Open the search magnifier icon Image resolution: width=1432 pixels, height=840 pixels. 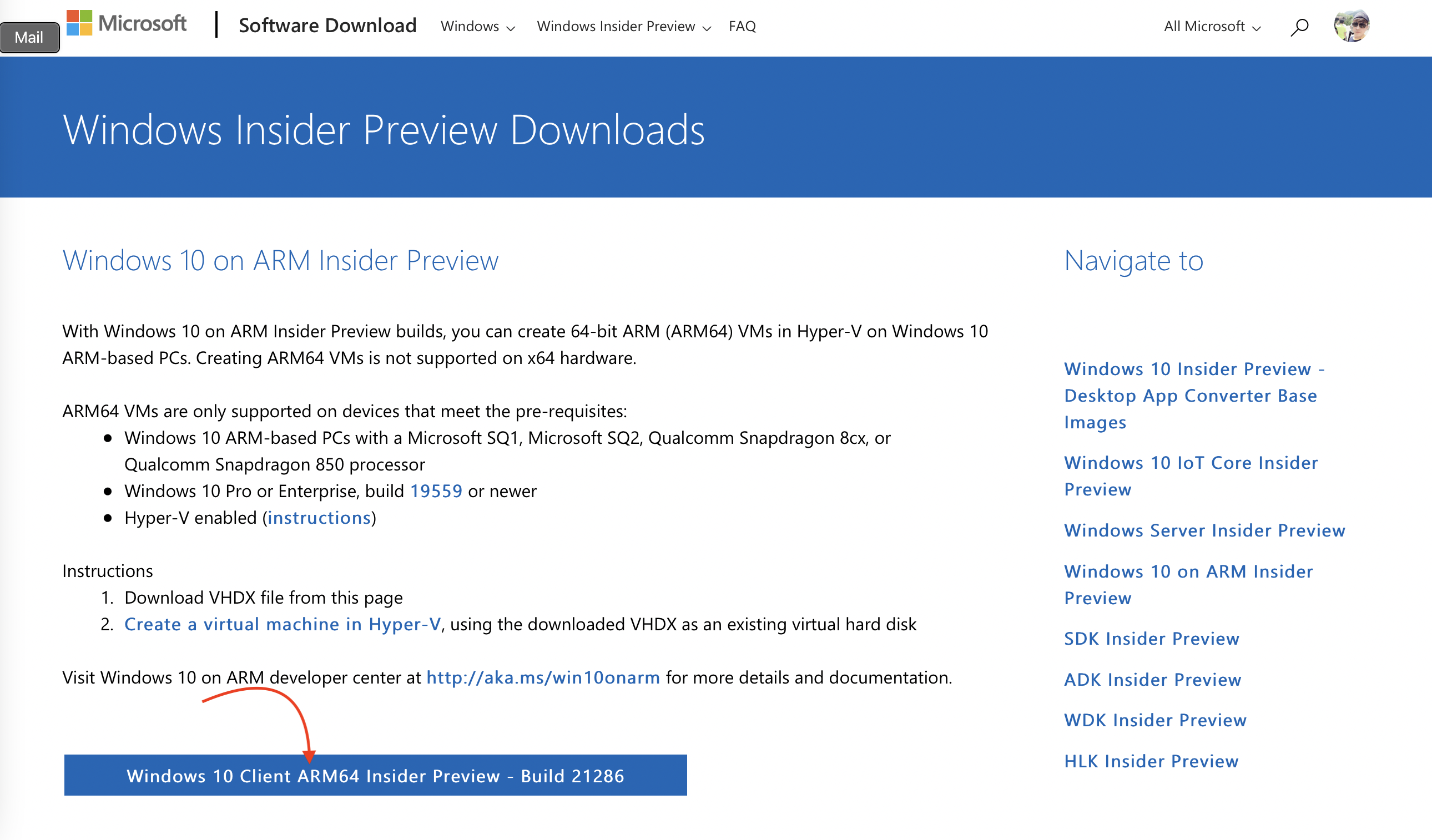coord(1299,27)
